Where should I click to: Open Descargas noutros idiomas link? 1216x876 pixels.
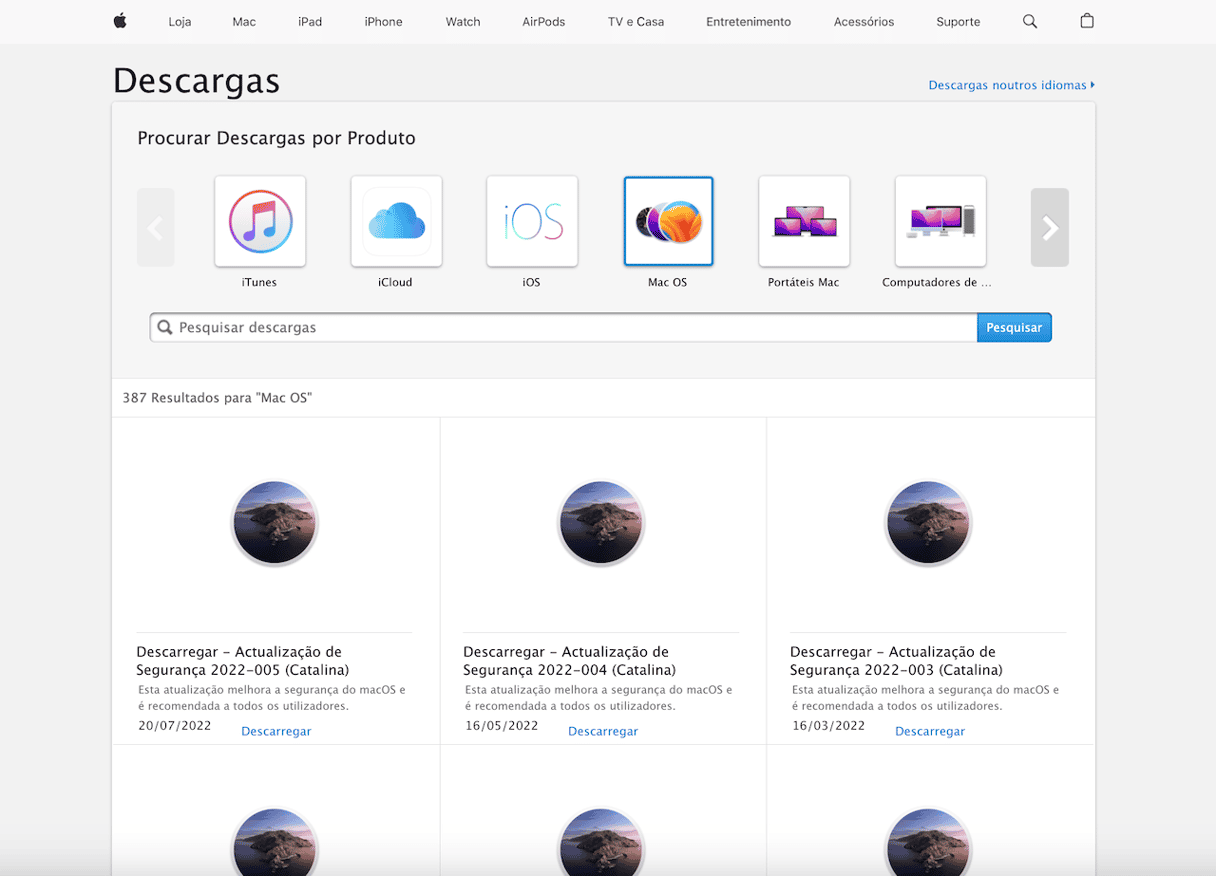pos(1010,85)
